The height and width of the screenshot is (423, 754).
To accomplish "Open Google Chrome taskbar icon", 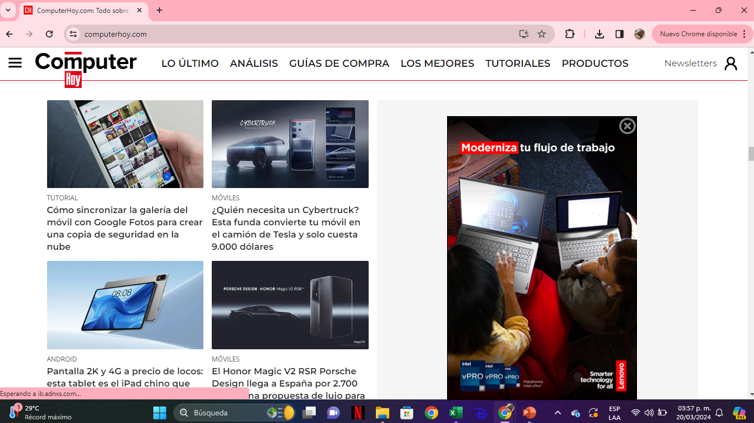I will tap(431, 412).
